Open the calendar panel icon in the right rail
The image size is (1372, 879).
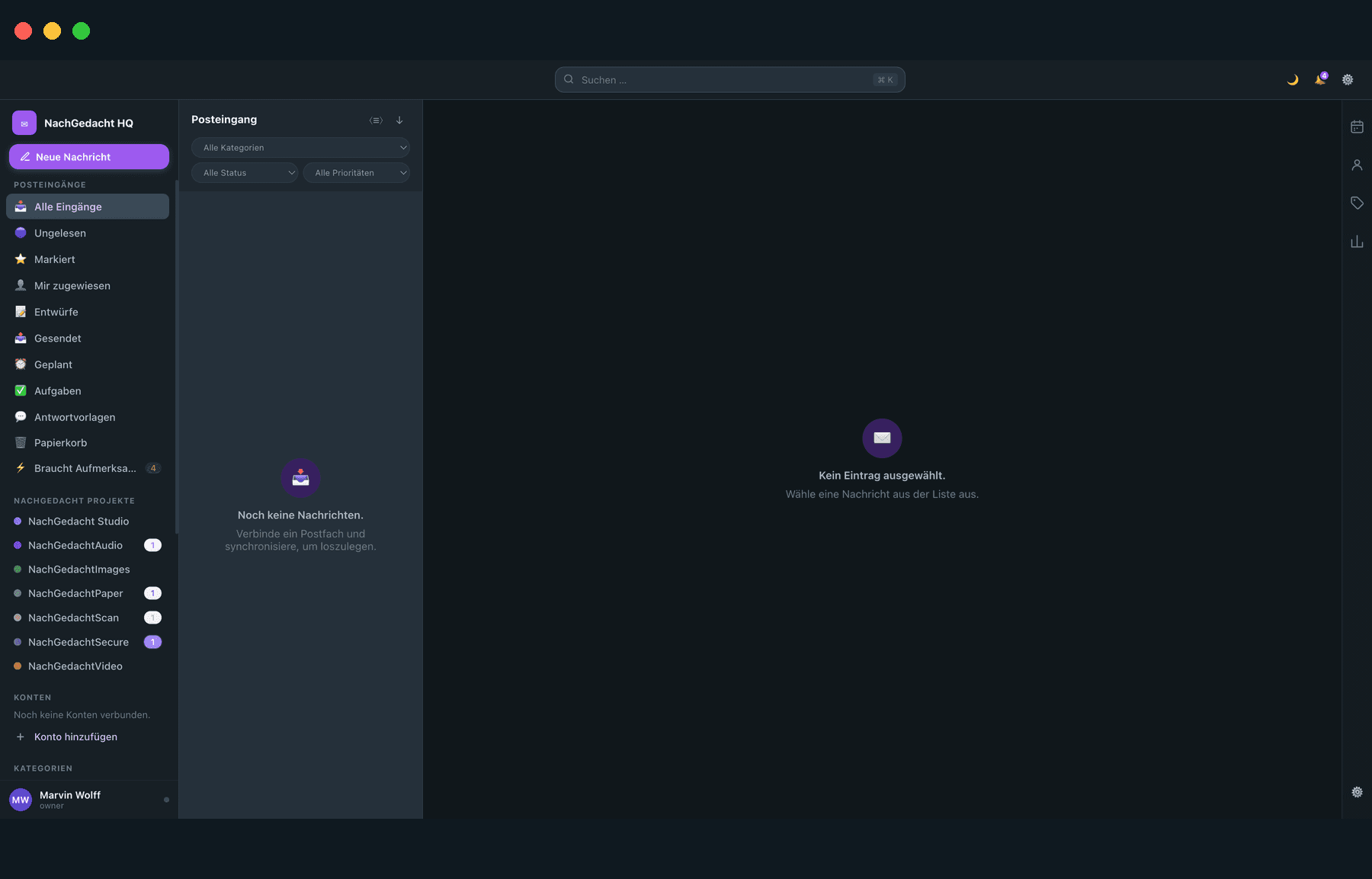point(1357,127)
